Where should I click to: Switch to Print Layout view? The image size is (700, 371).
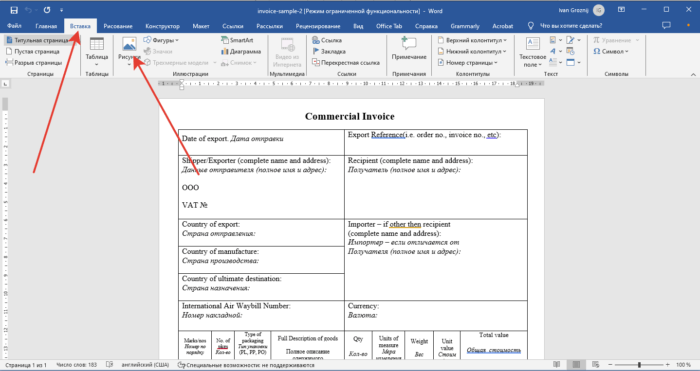click(576, 365)
